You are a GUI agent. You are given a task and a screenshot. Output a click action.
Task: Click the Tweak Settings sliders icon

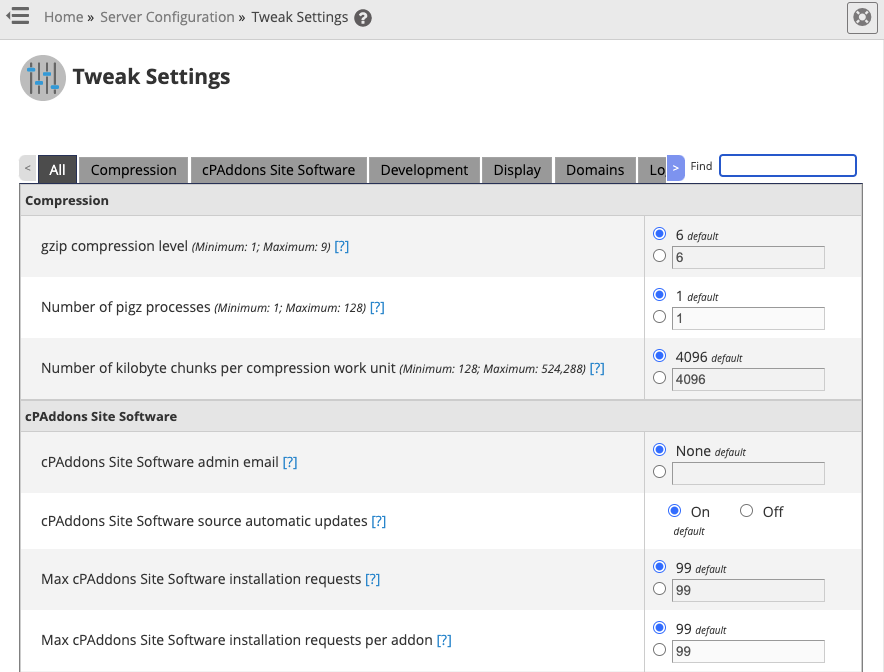42,77
